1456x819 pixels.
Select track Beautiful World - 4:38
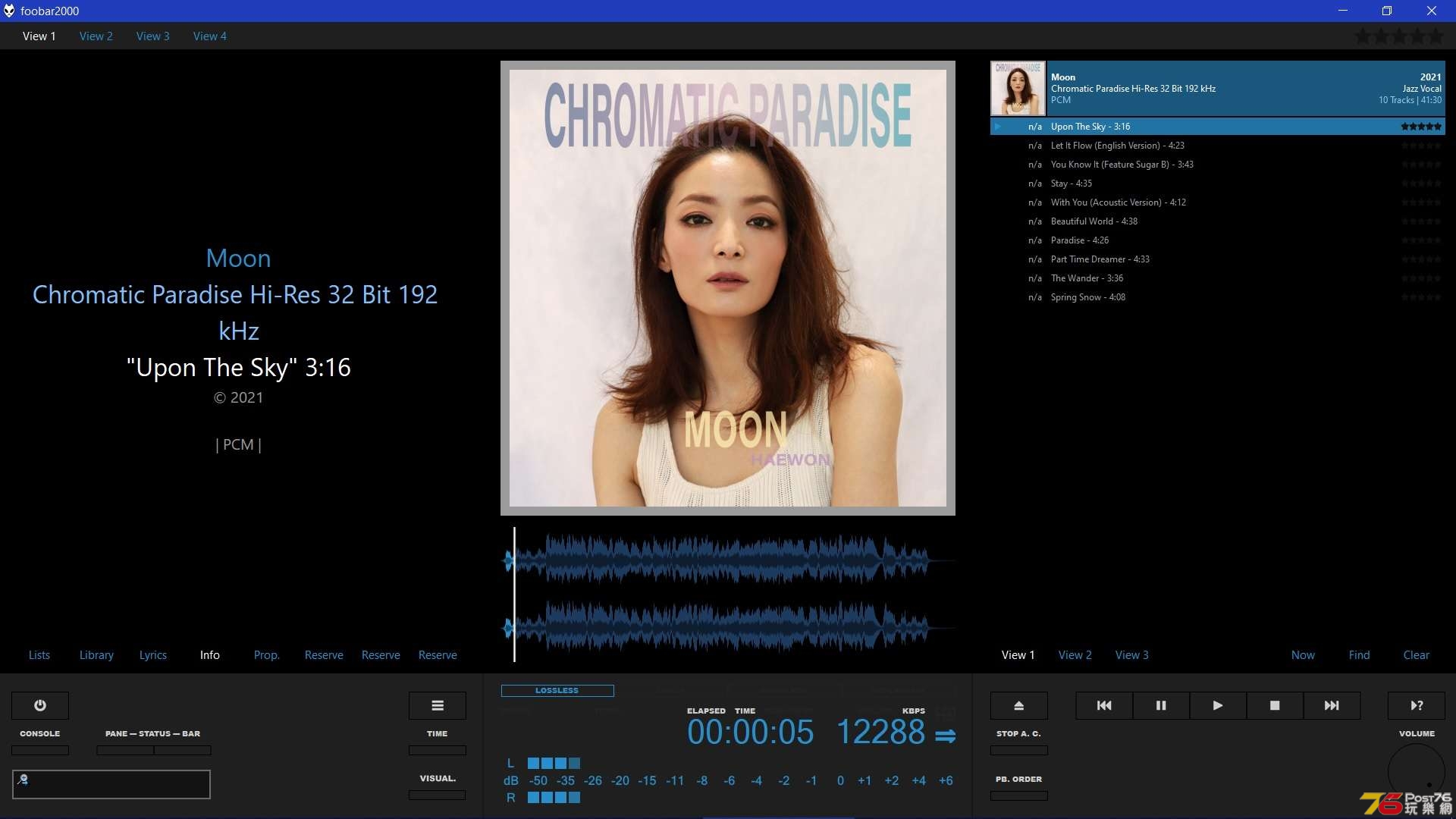(x=1218, y=221)
